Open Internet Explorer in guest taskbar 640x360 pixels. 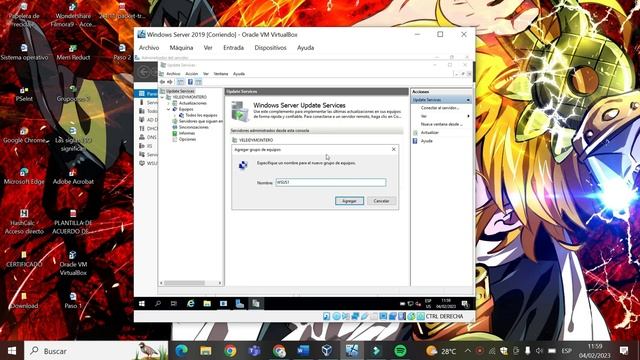(x=191, y=304)
